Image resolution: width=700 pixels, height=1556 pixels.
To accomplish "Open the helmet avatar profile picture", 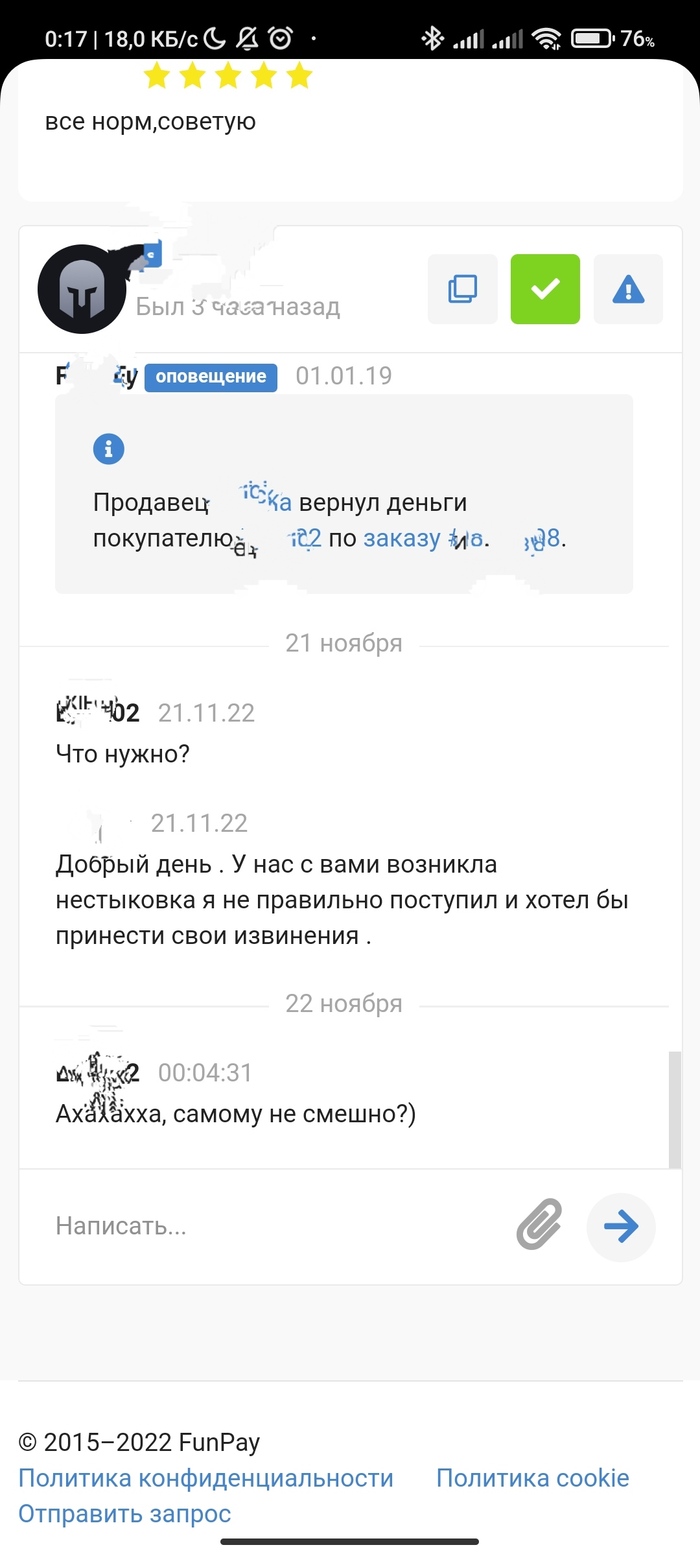I will pos(82,290).
